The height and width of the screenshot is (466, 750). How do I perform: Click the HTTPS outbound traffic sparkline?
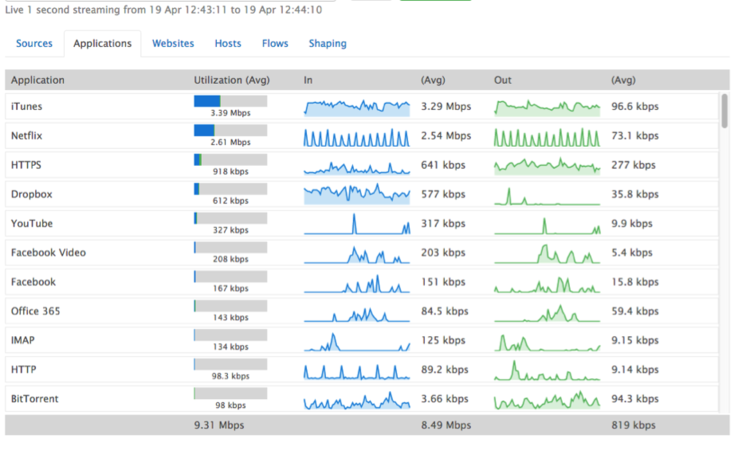[x=547, y=166]
